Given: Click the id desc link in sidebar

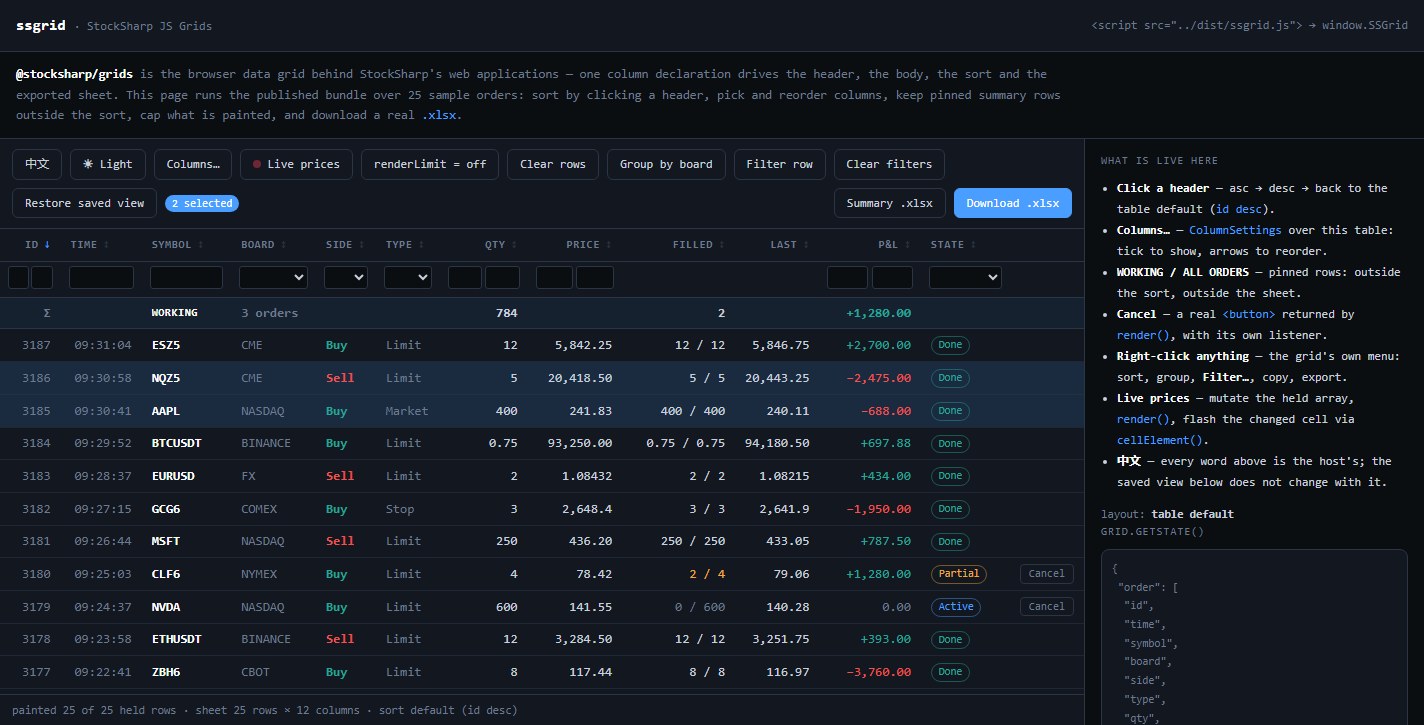Looking at the screenshot, I should 1240,209.
